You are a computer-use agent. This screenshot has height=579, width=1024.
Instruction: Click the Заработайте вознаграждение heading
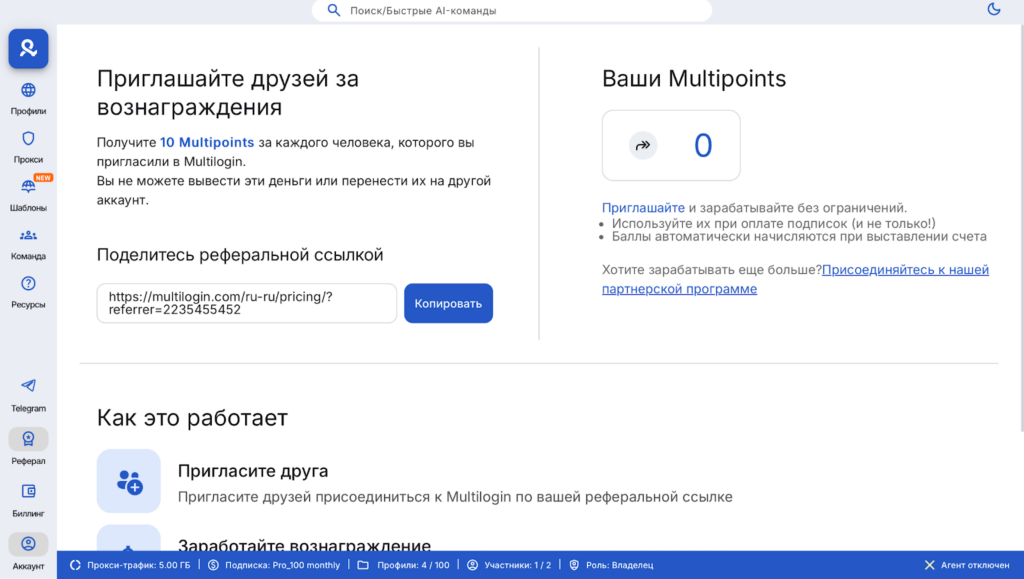(x=304, y=544)
